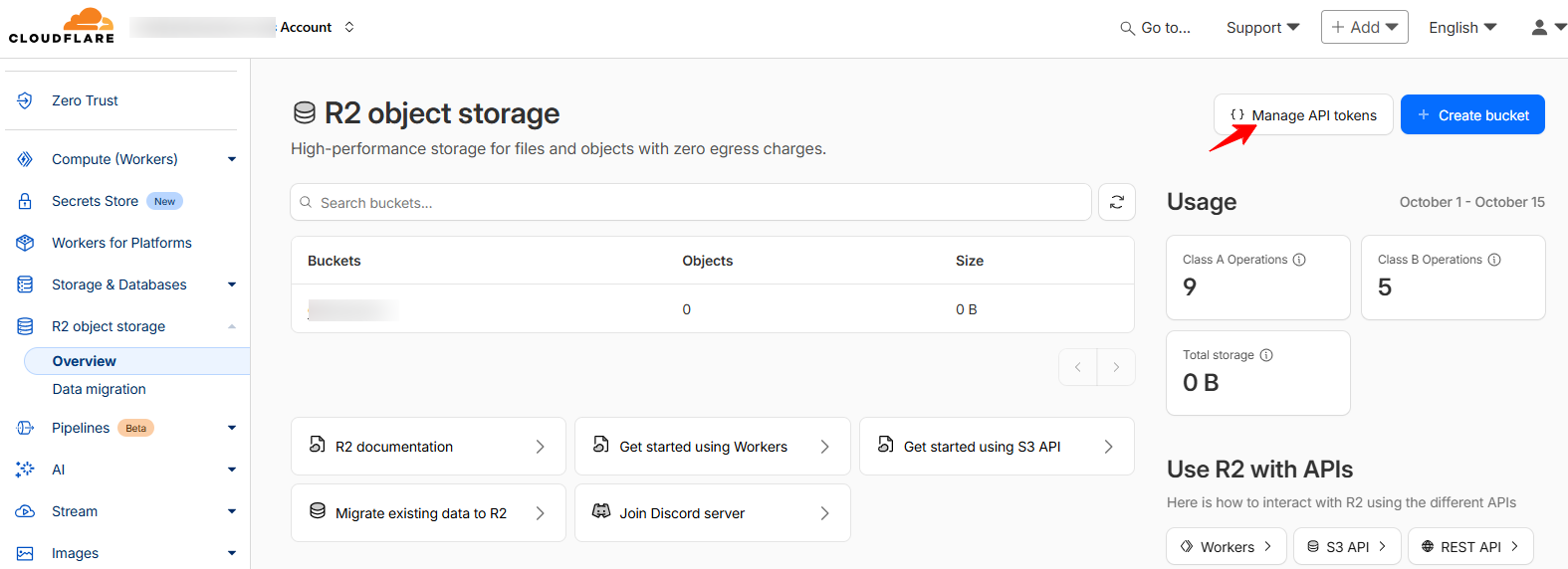Click the Class A Operations info icon
Viewport: 1568px width, 569px height.
[1299, 260]
